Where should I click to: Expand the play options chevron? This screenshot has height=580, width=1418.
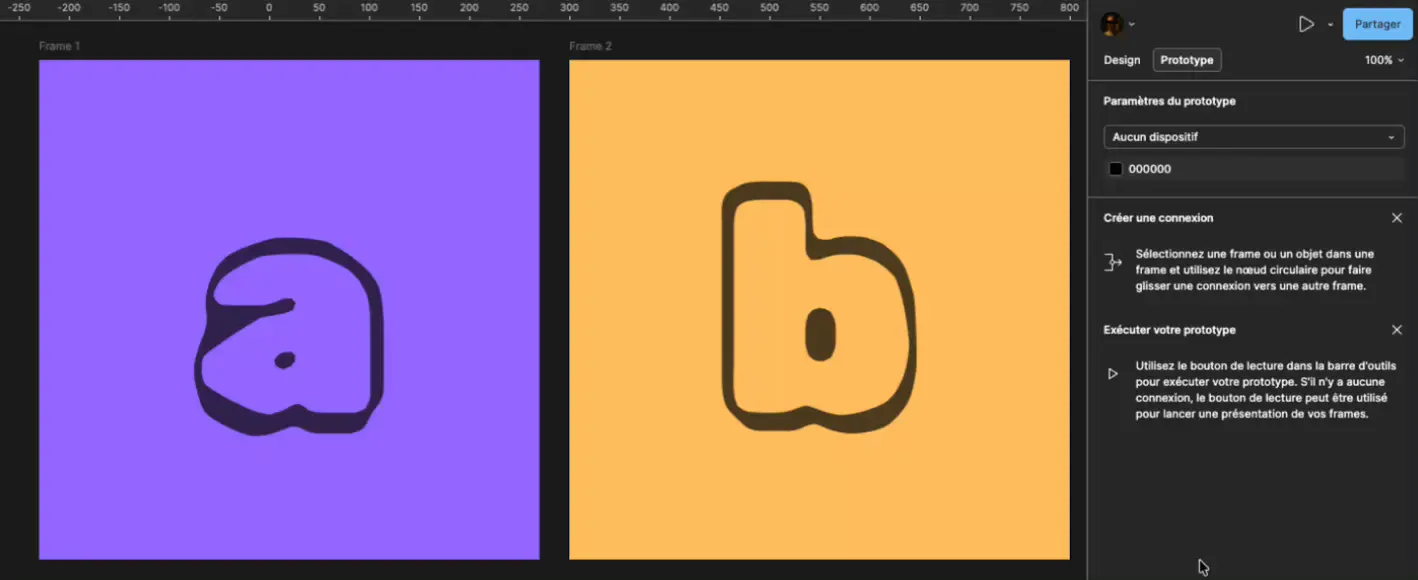(x=1330, y=25)
